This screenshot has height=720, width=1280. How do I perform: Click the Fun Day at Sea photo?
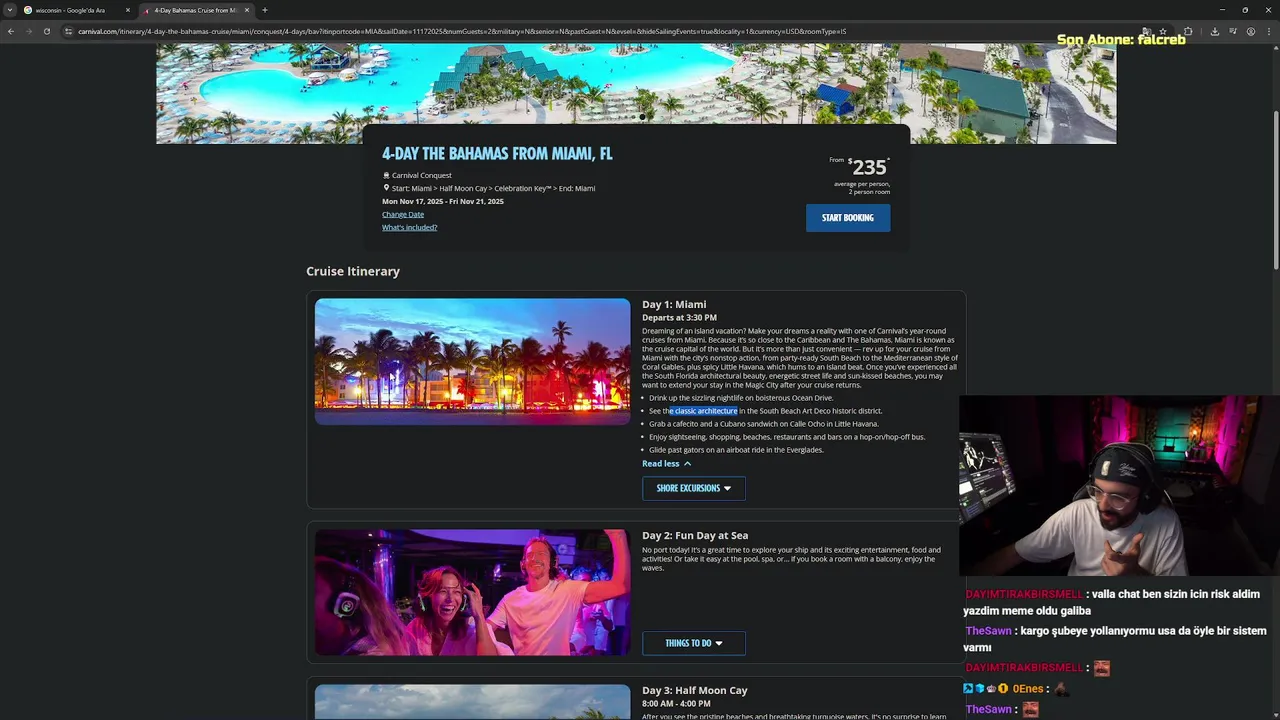point(472,592)
